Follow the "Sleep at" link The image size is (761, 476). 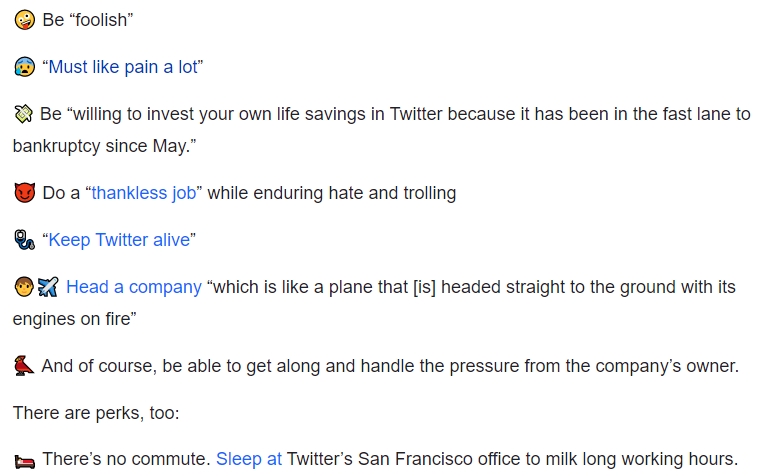[248, 459]
